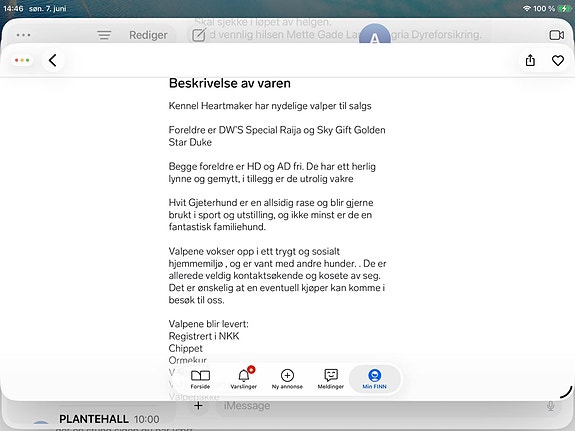The image size is (575, 431).
Task: Tap the Rediger button in Messages
Action: point(148,35)
